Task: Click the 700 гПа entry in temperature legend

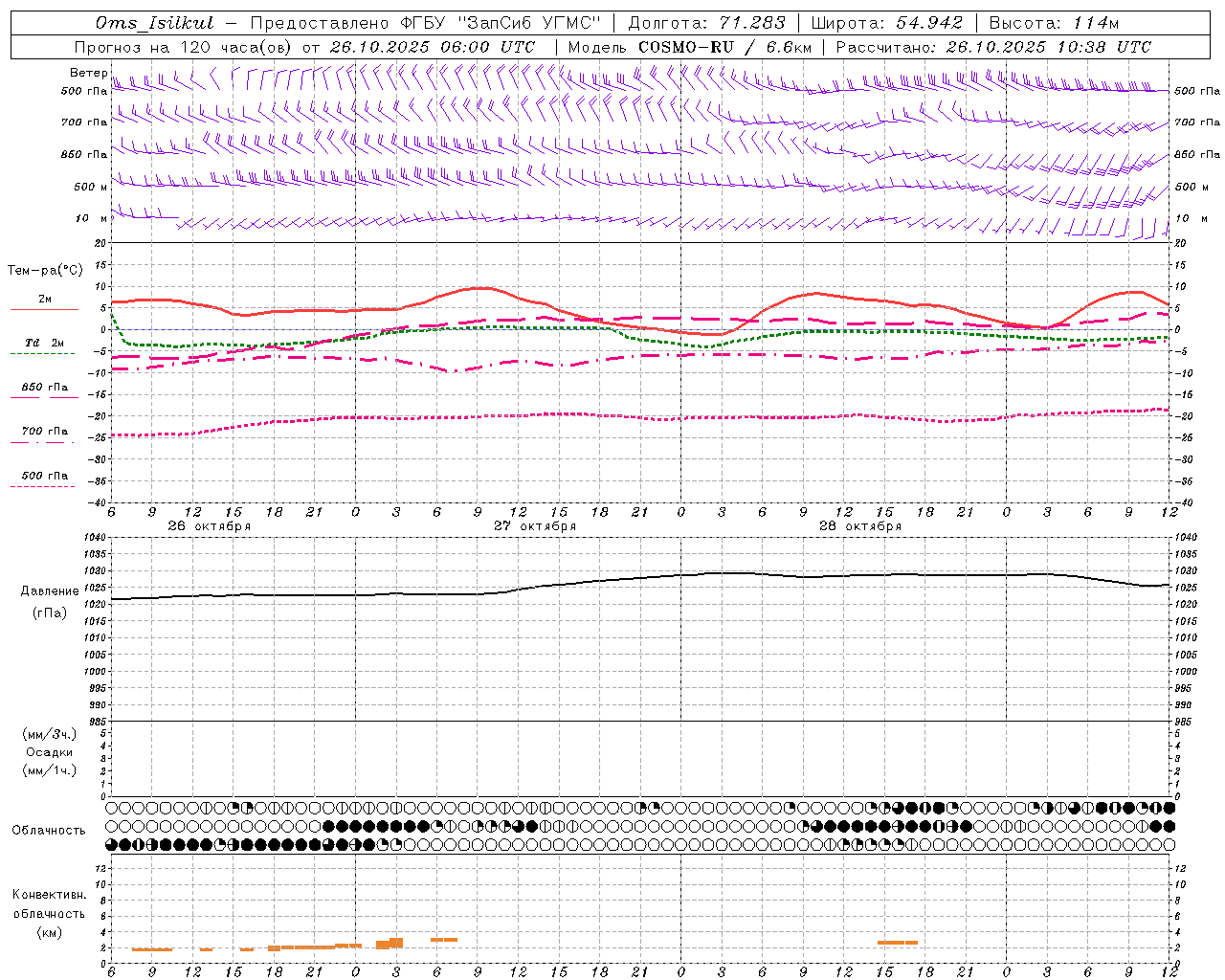Action: pyautogui.click(x=45, y=432)
